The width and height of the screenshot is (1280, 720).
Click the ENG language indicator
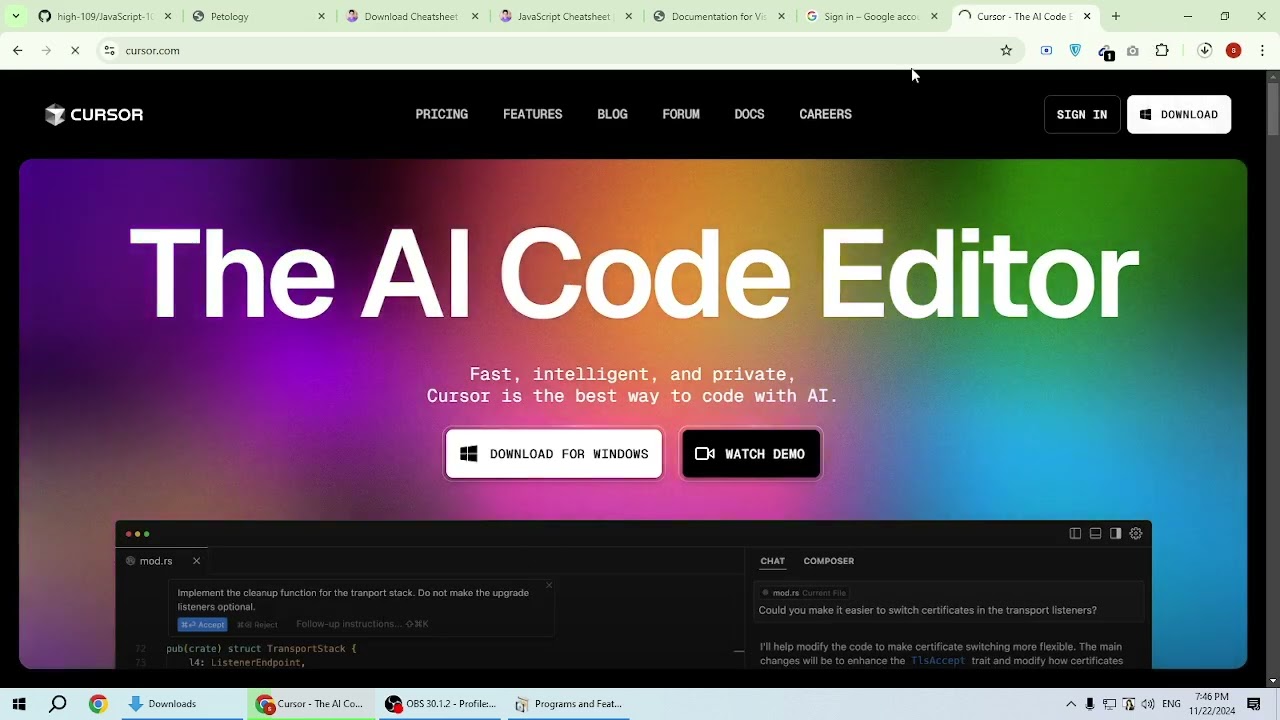click(1171, 704)
